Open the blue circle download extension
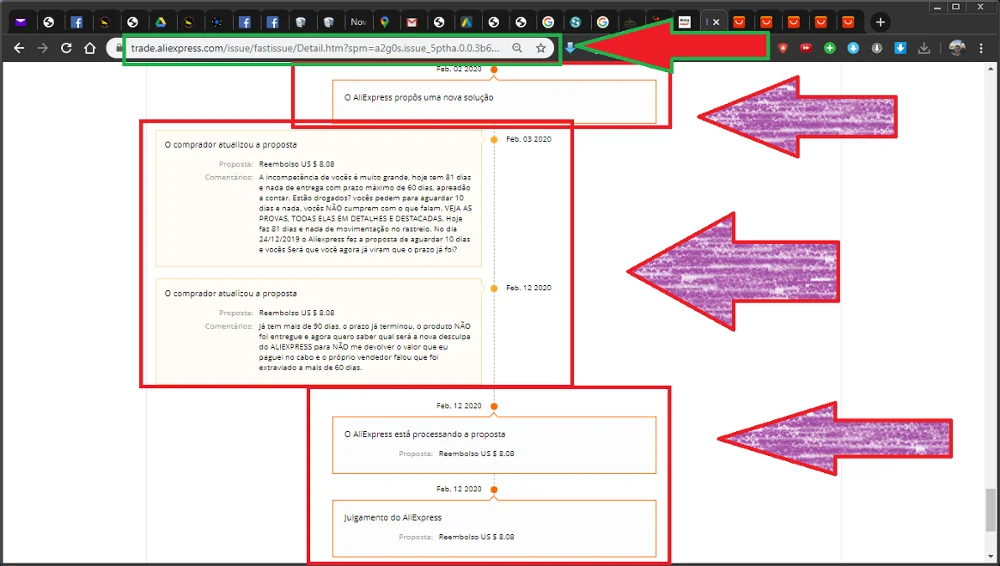 (x=853, y=48)
